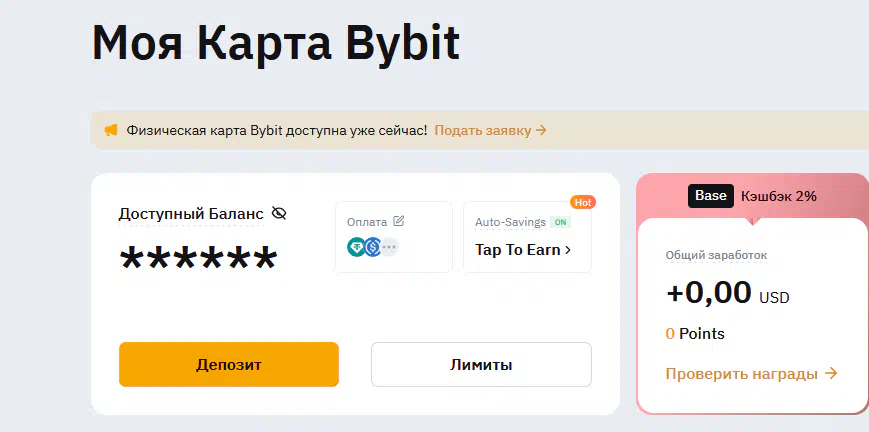Click the 0 Points text
Screen dimensions: 869x432
(x=695, y=334)
